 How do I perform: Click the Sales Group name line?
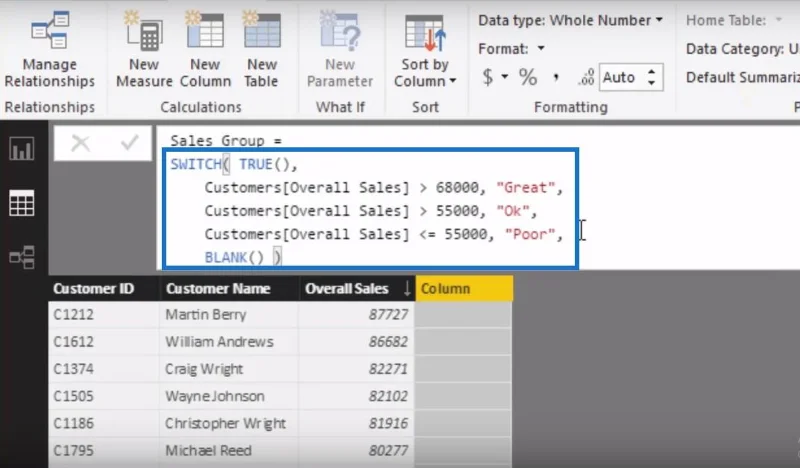pos(226,140)
